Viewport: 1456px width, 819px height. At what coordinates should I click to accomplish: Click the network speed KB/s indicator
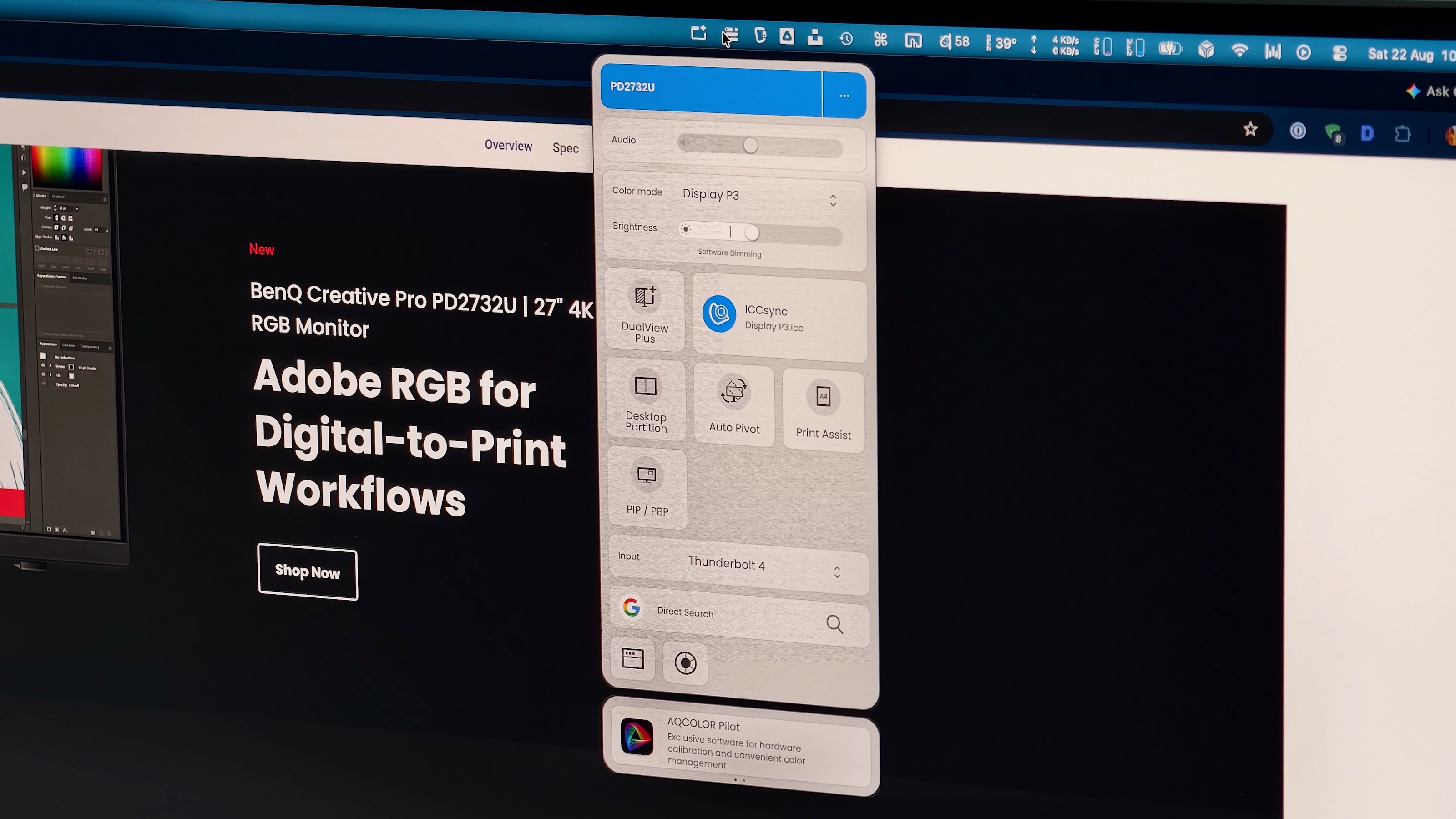point(1056,45)
